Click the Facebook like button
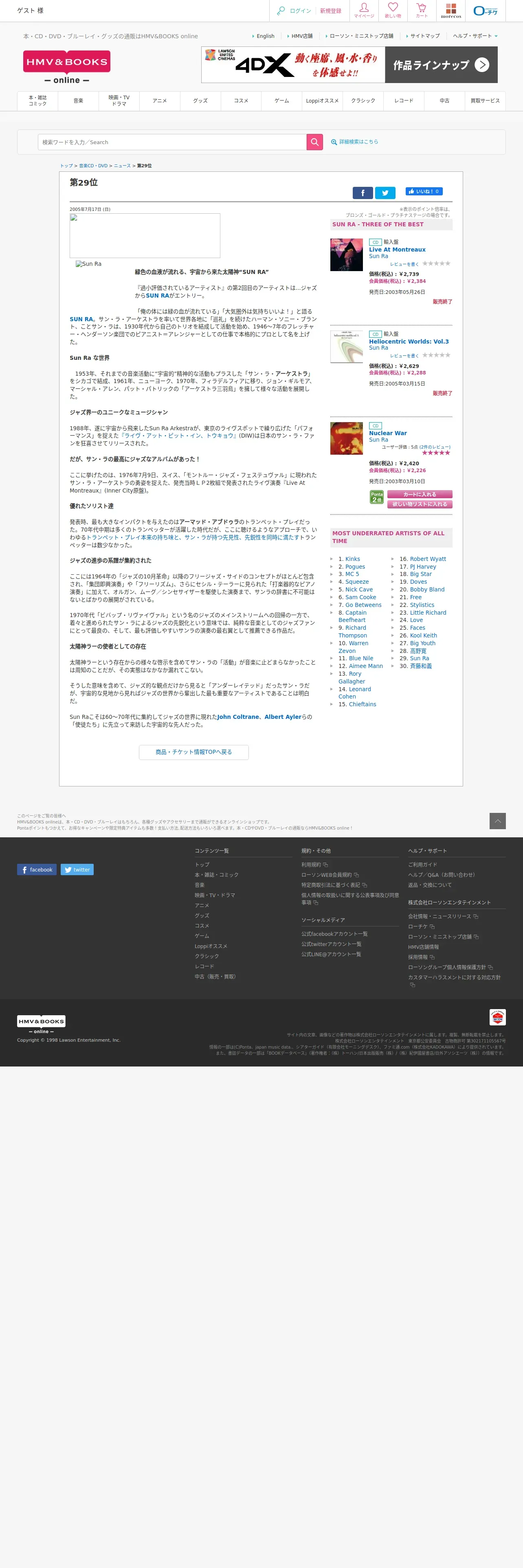The height and width of the screenshot is (1568, 523). click(x=424, y=191)
